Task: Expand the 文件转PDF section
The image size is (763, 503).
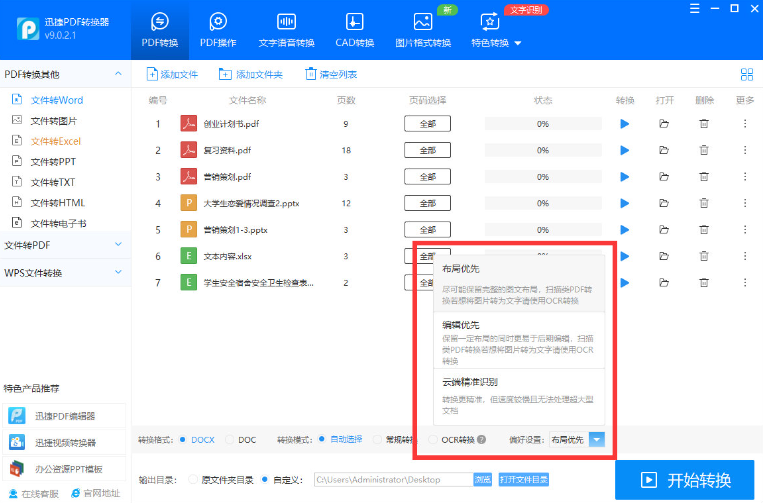Action: (x=65, y=245)
